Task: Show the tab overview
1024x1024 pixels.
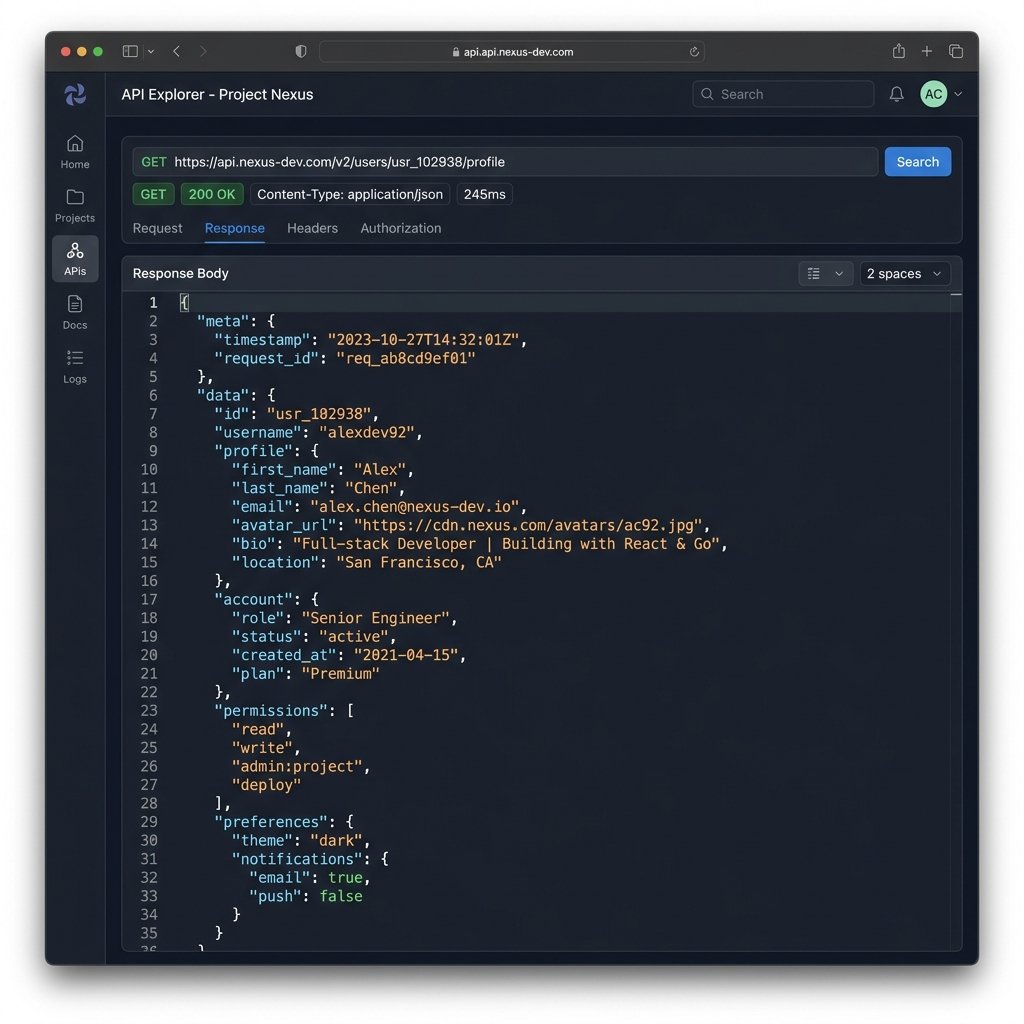Action: (955, 51)
